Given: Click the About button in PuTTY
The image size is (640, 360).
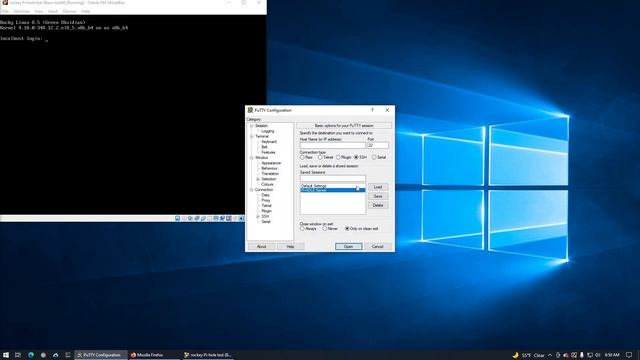Looking at the screenshot, I should [x=262, y=247].
